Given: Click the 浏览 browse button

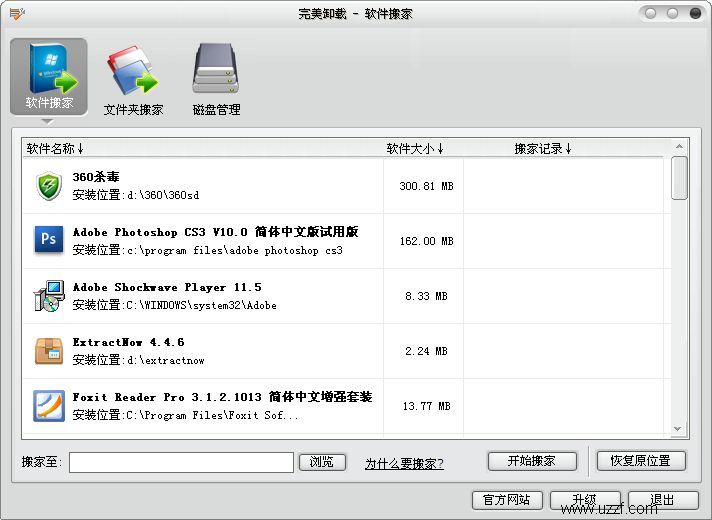Looking at the screenshot, I should (x=322, y=462).
